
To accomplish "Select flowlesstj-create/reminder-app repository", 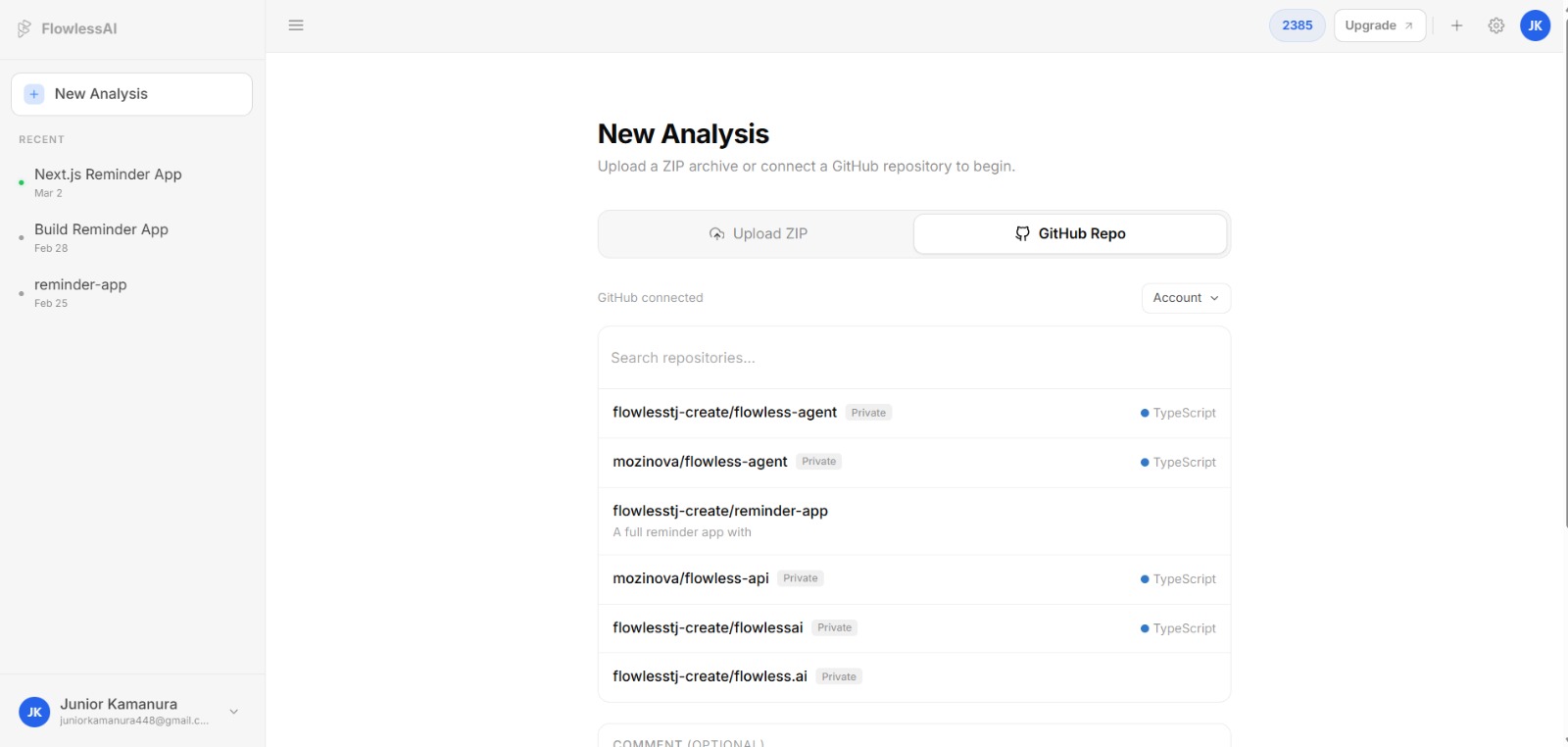I will tap(914, 521).
